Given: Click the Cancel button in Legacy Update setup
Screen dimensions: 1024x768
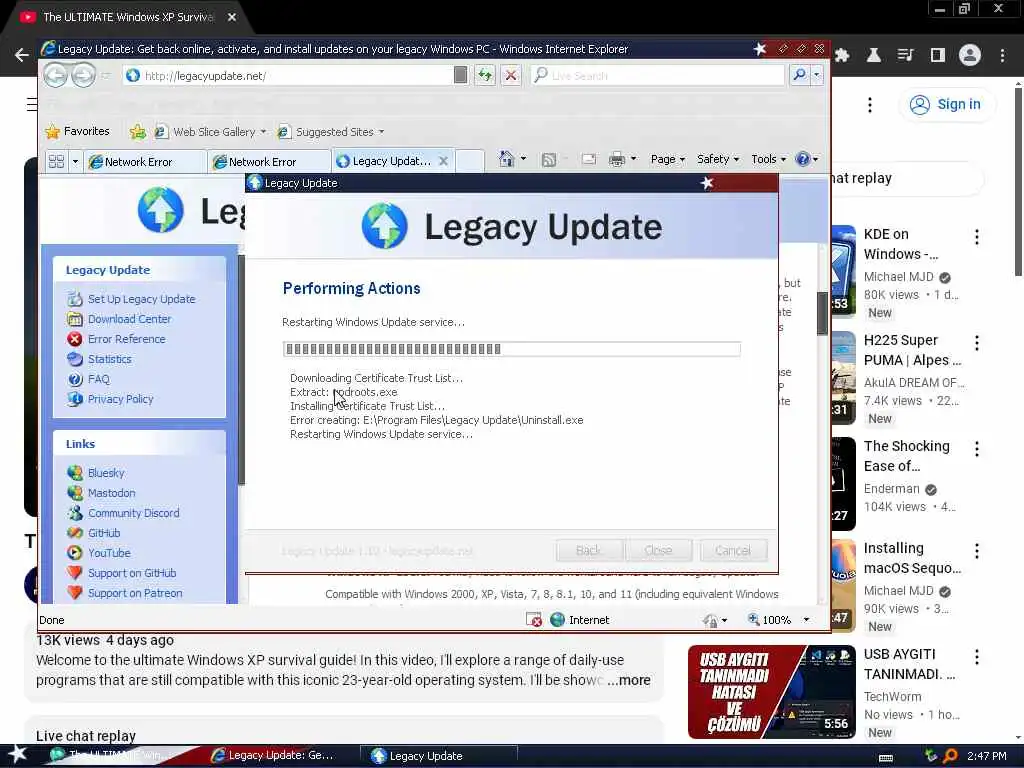Looking at the screenshot, I should pyautogui.click(x=733, y=551).
